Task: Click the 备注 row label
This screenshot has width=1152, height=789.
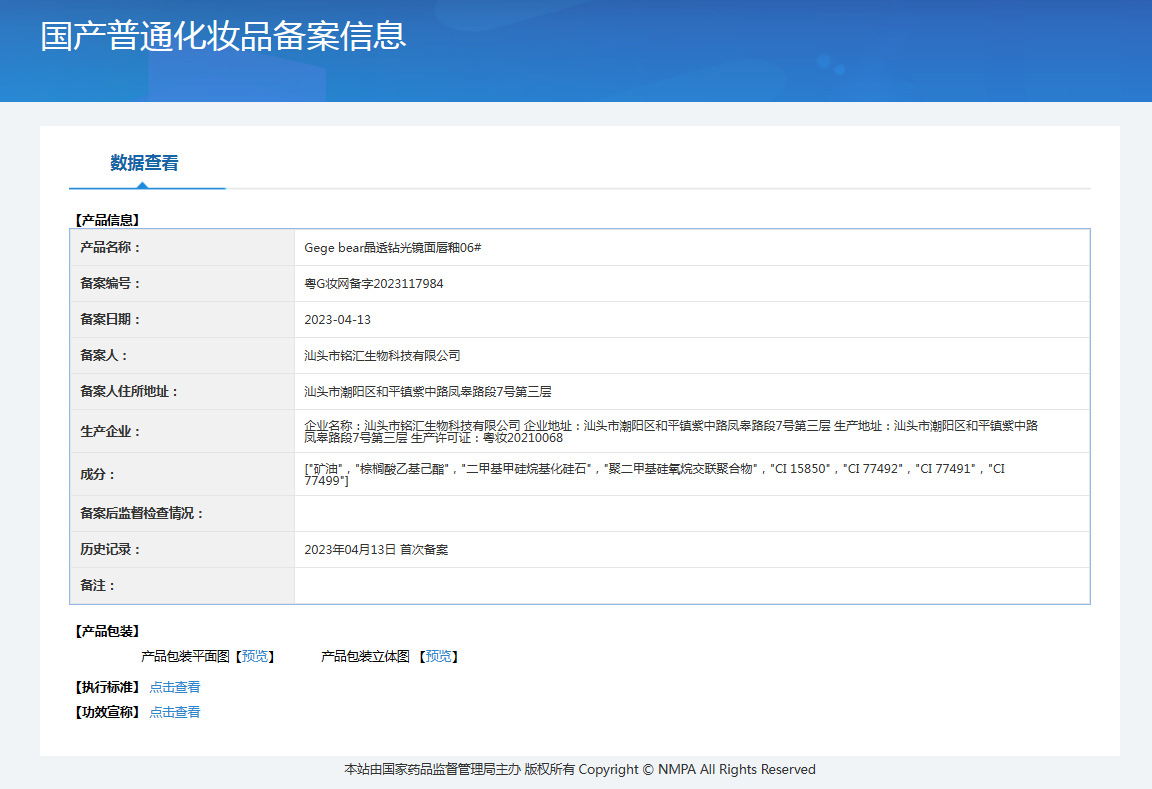Action: tap(98, 586)
